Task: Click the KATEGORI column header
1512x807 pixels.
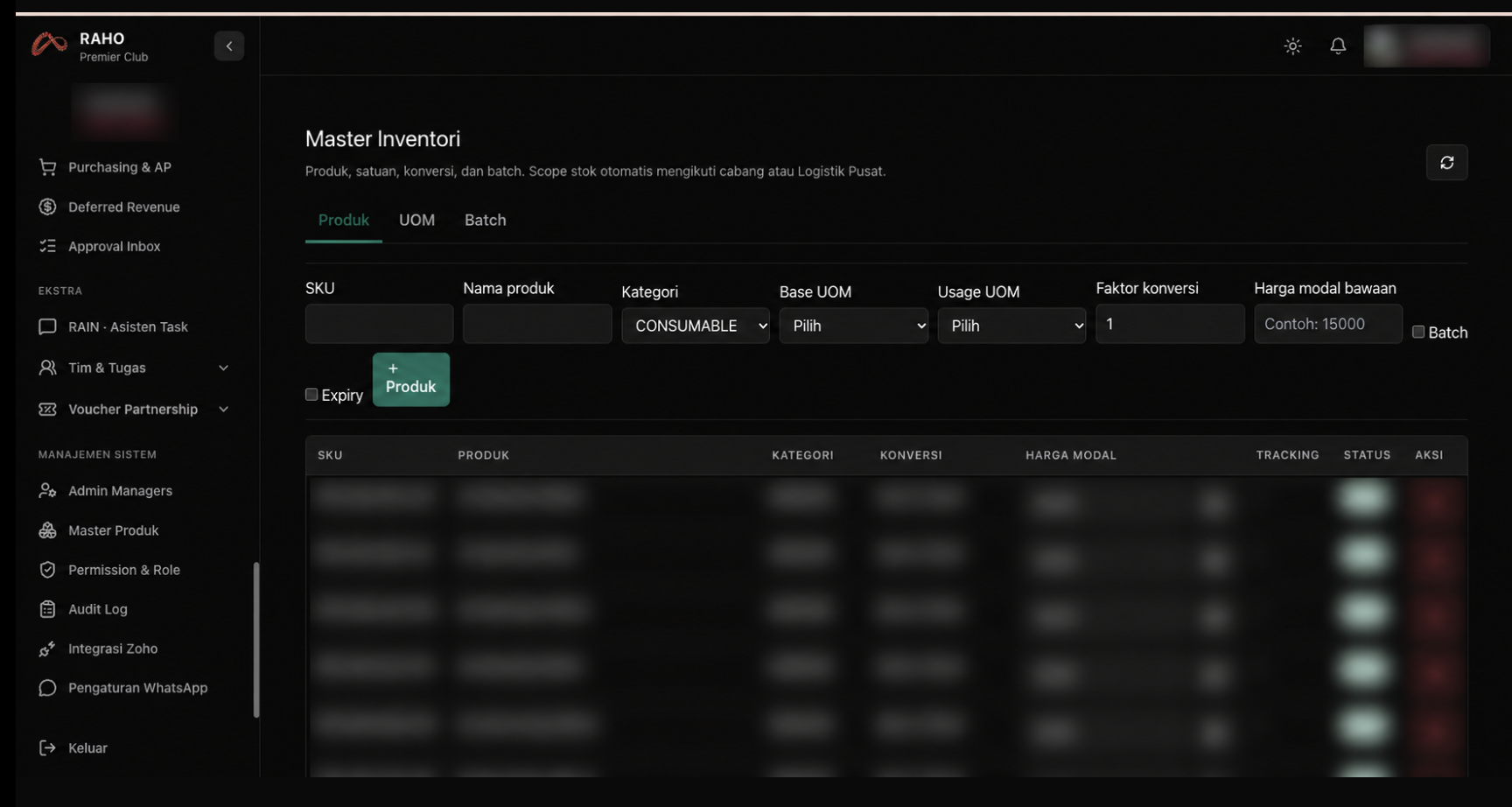Action: tap(802, 455)
